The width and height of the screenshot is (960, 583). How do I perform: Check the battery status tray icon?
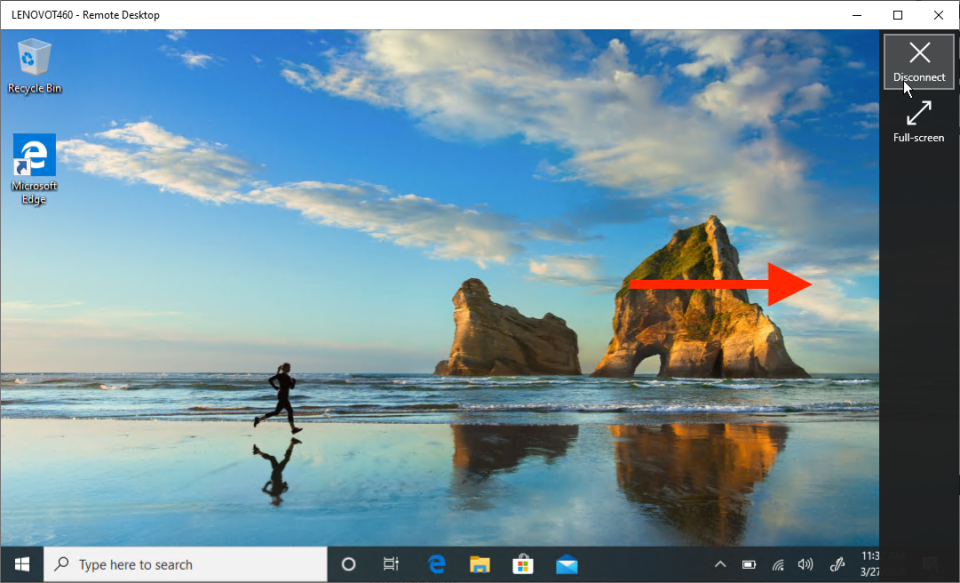749,564
